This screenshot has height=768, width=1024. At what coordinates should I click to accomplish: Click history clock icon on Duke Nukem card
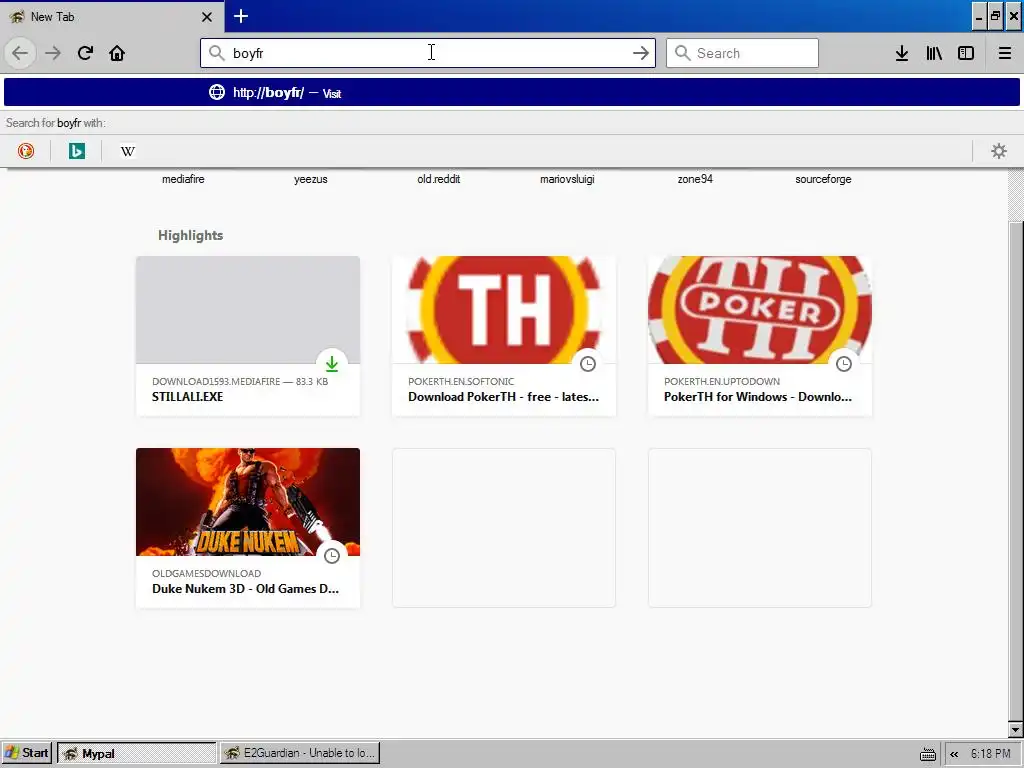pyautogui.click(x=332, y=556)
